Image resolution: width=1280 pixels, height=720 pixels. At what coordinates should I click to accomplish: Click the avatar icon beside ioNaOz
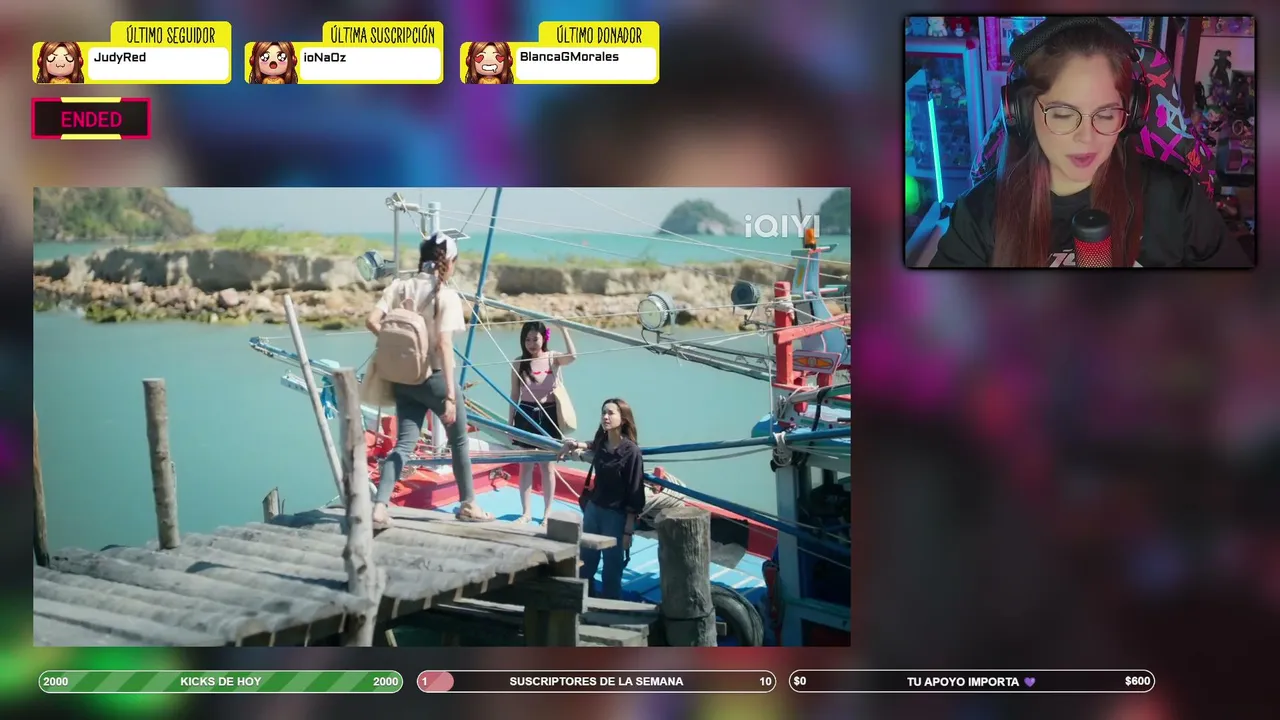[x=273, y=62]
